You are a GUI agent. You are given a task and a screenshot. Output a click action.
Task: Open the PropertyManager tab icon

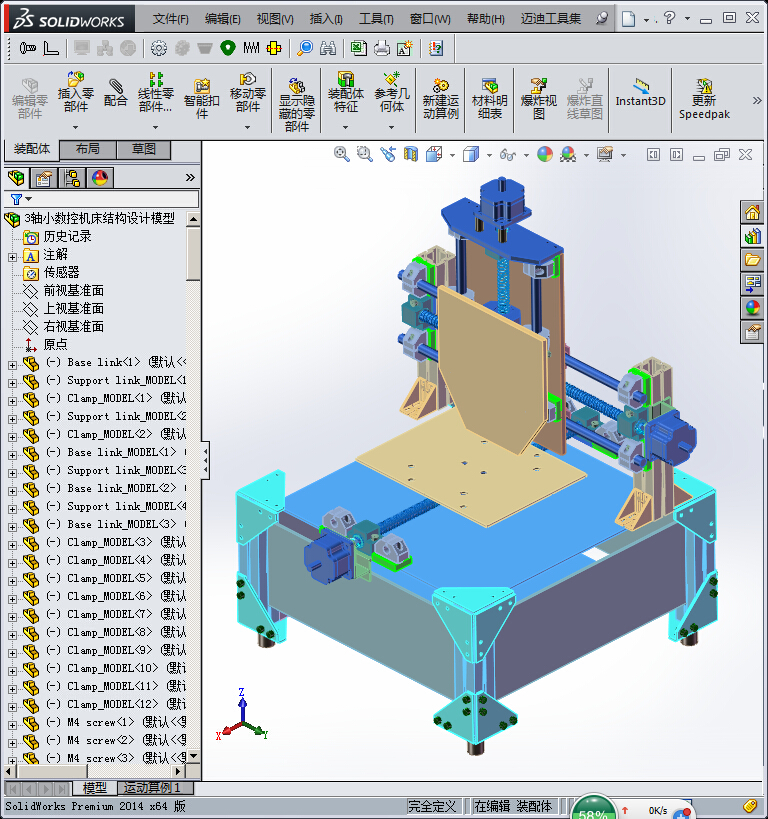coord(44,178)
